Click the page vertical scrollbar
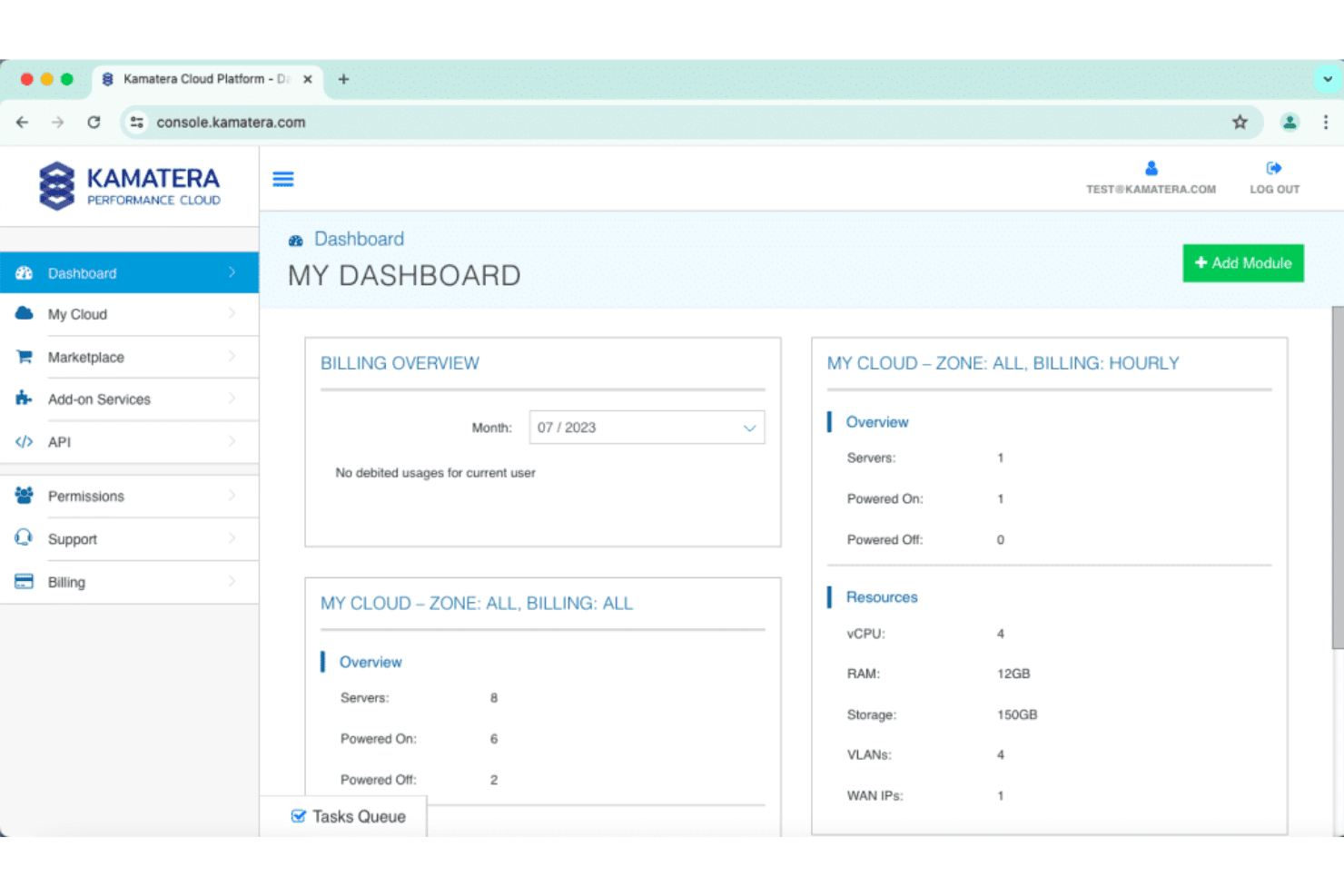The image size is (1344, 896). click(x=1337, y=478)
